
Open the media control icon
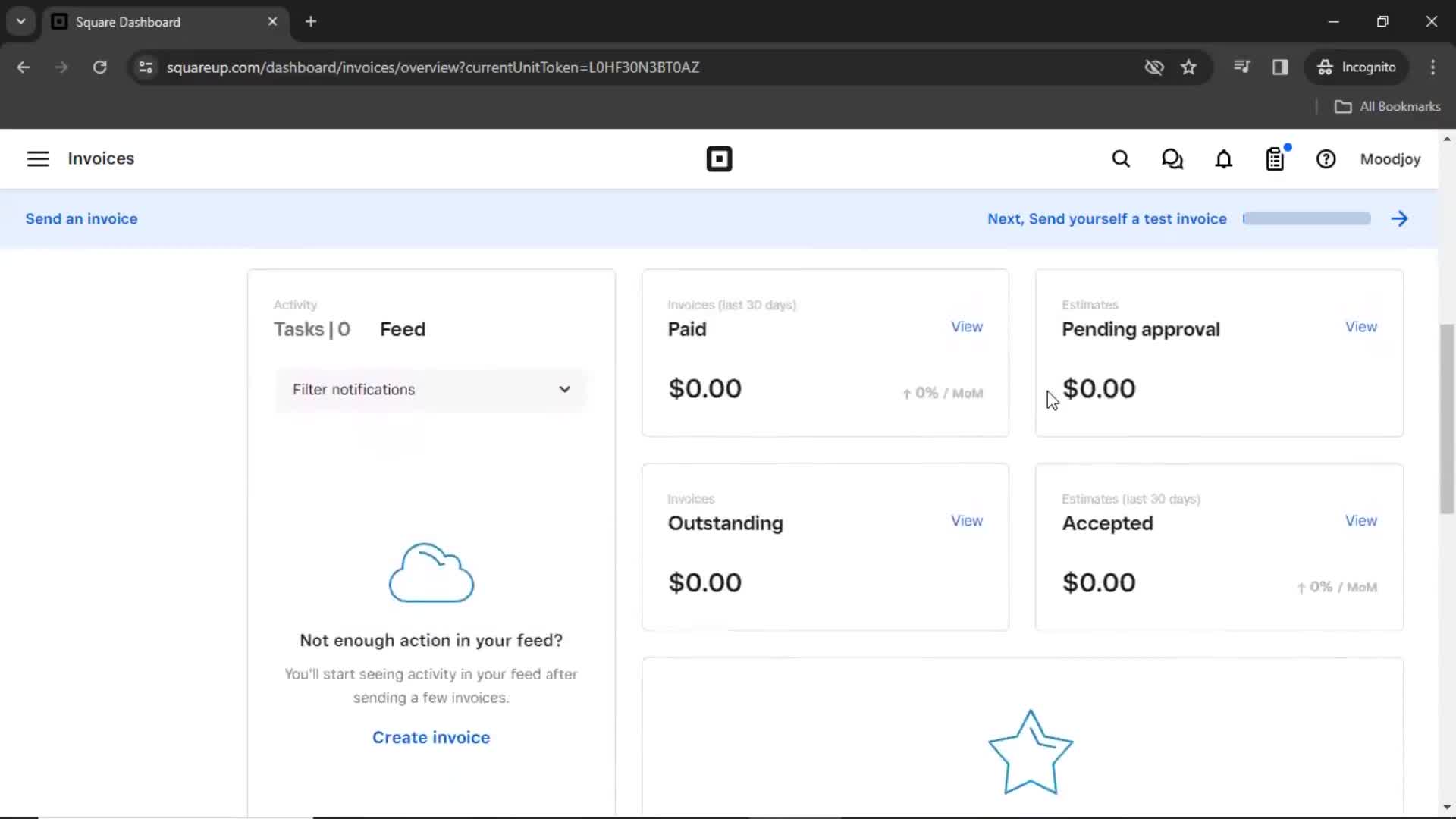point(1241,67)
